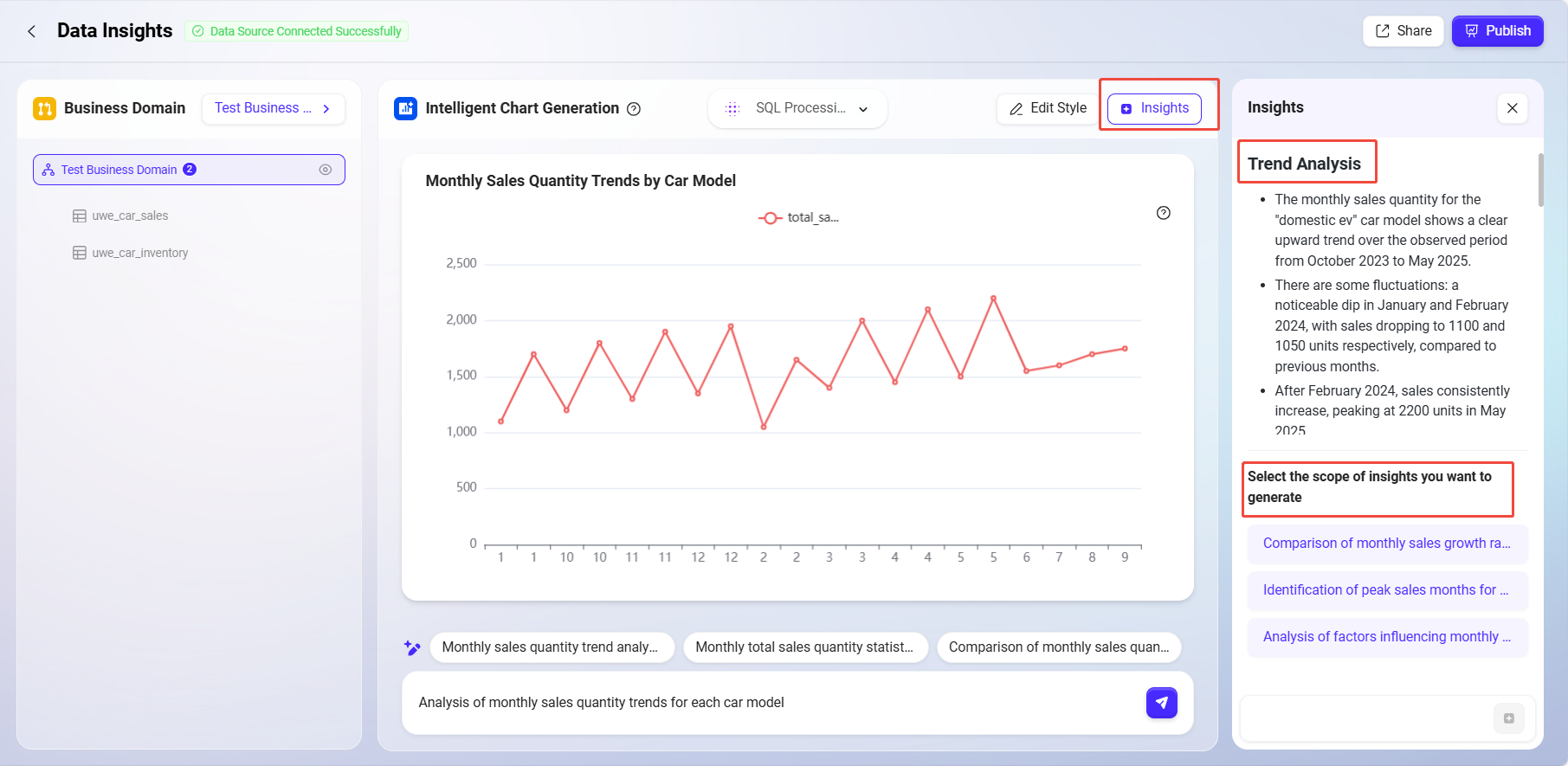
Task: Select the uwe_car_inventory table
Action: pyautogui.click(x=139, y=253)
